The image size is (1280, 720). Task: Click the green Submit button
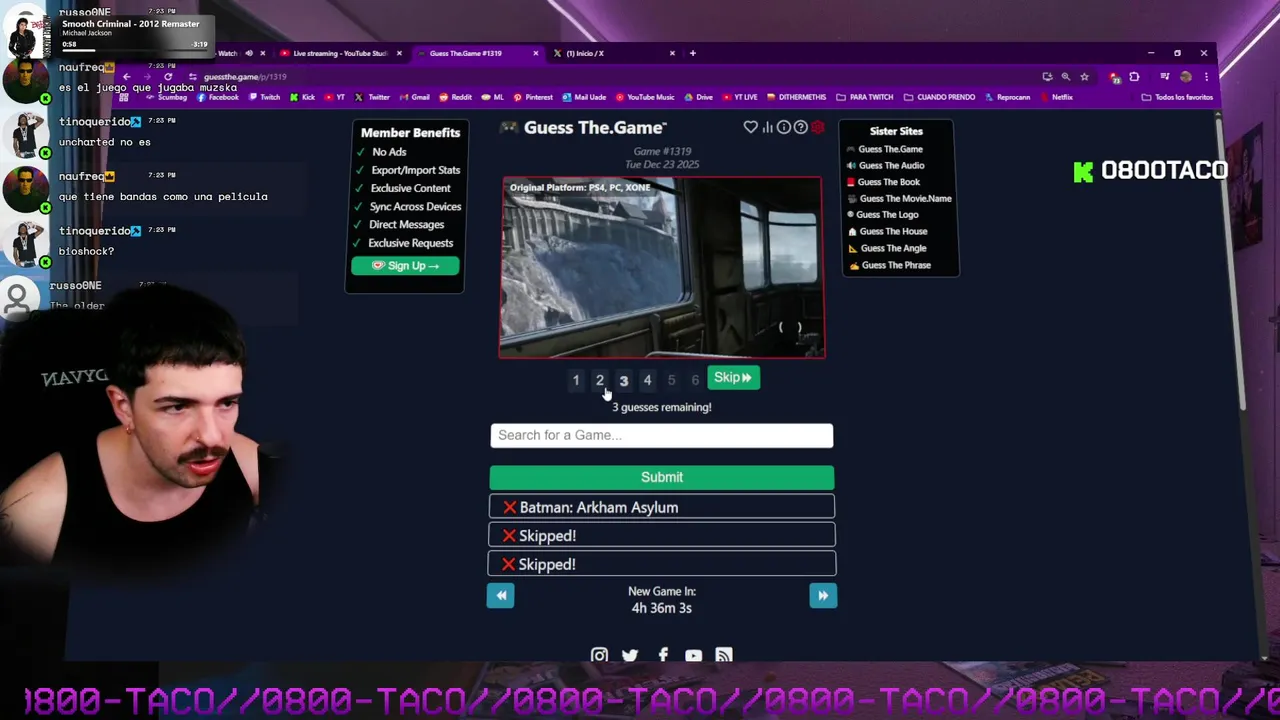coord(662,477)
